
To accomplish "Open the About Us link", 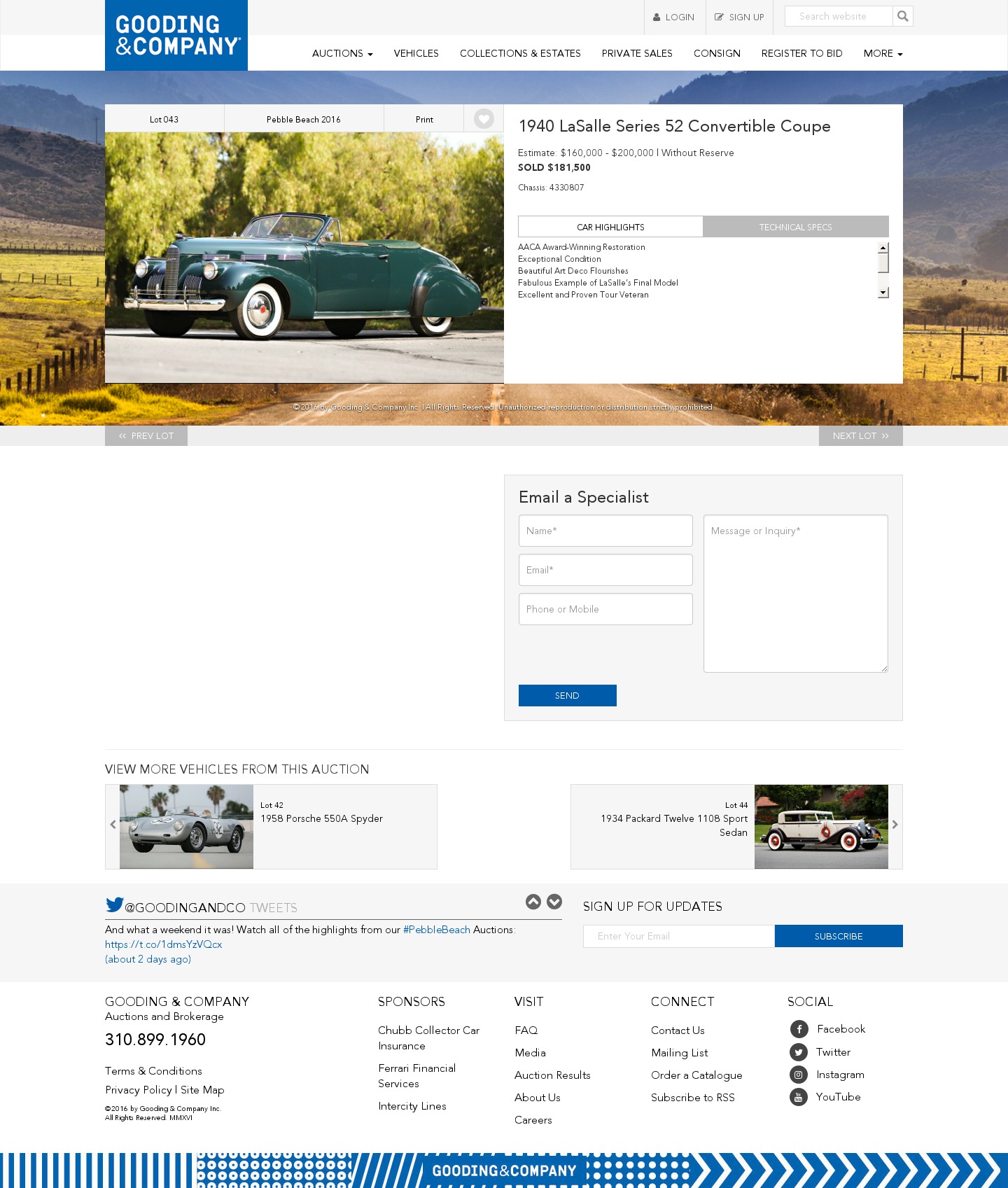I will tap(538, 1098).
